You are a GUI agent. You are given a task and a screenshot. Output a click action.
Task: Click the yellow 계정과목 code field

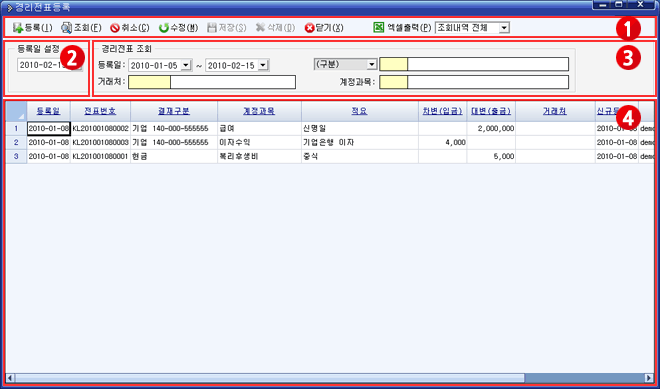point(394,82)
